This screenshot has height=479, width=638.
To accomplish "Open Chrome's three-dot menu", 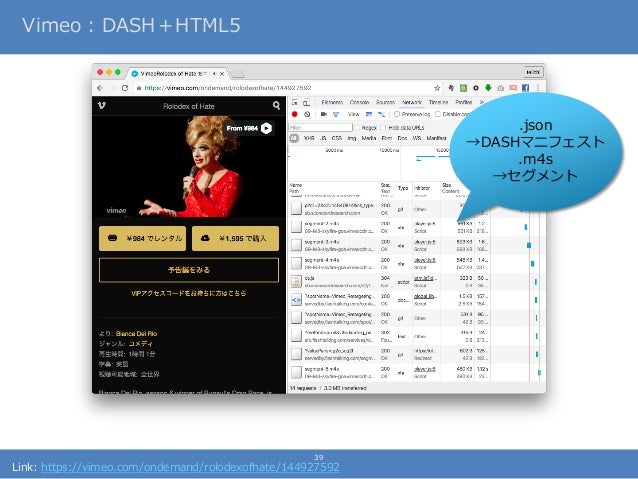I will click(x=537, y=88).
